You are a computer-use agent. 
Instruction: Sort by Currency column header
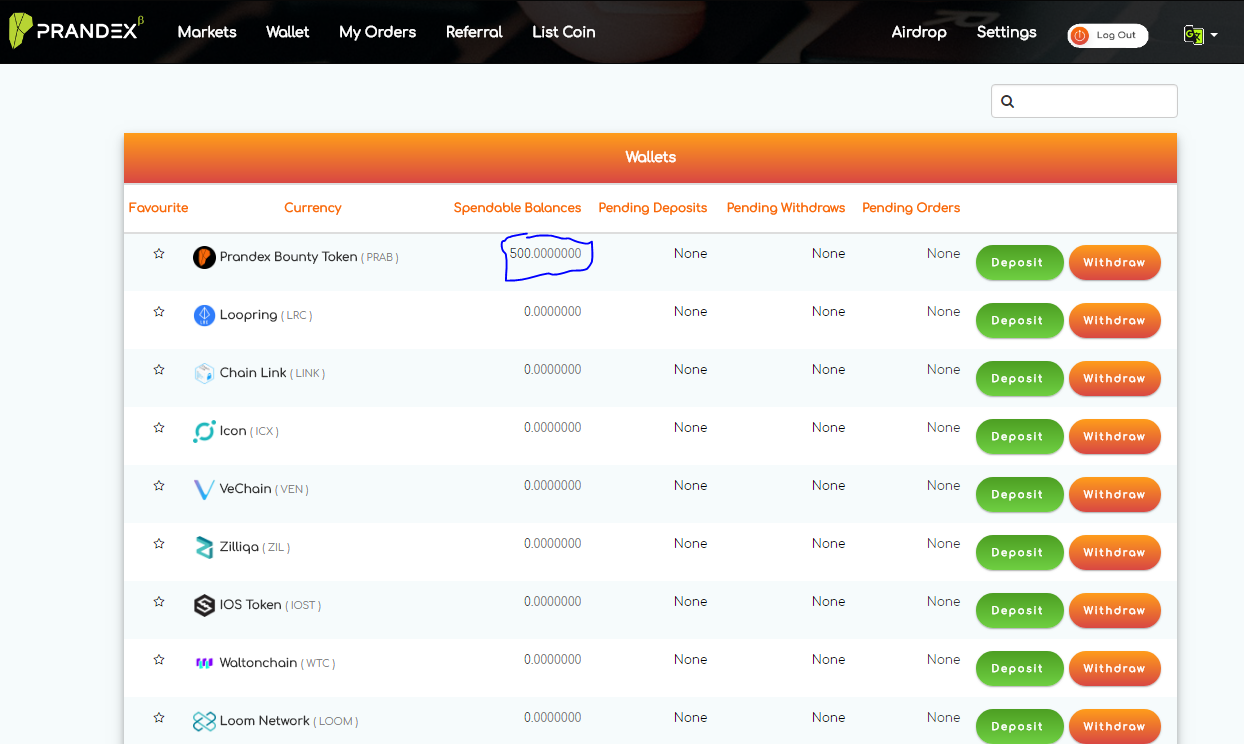313,208
